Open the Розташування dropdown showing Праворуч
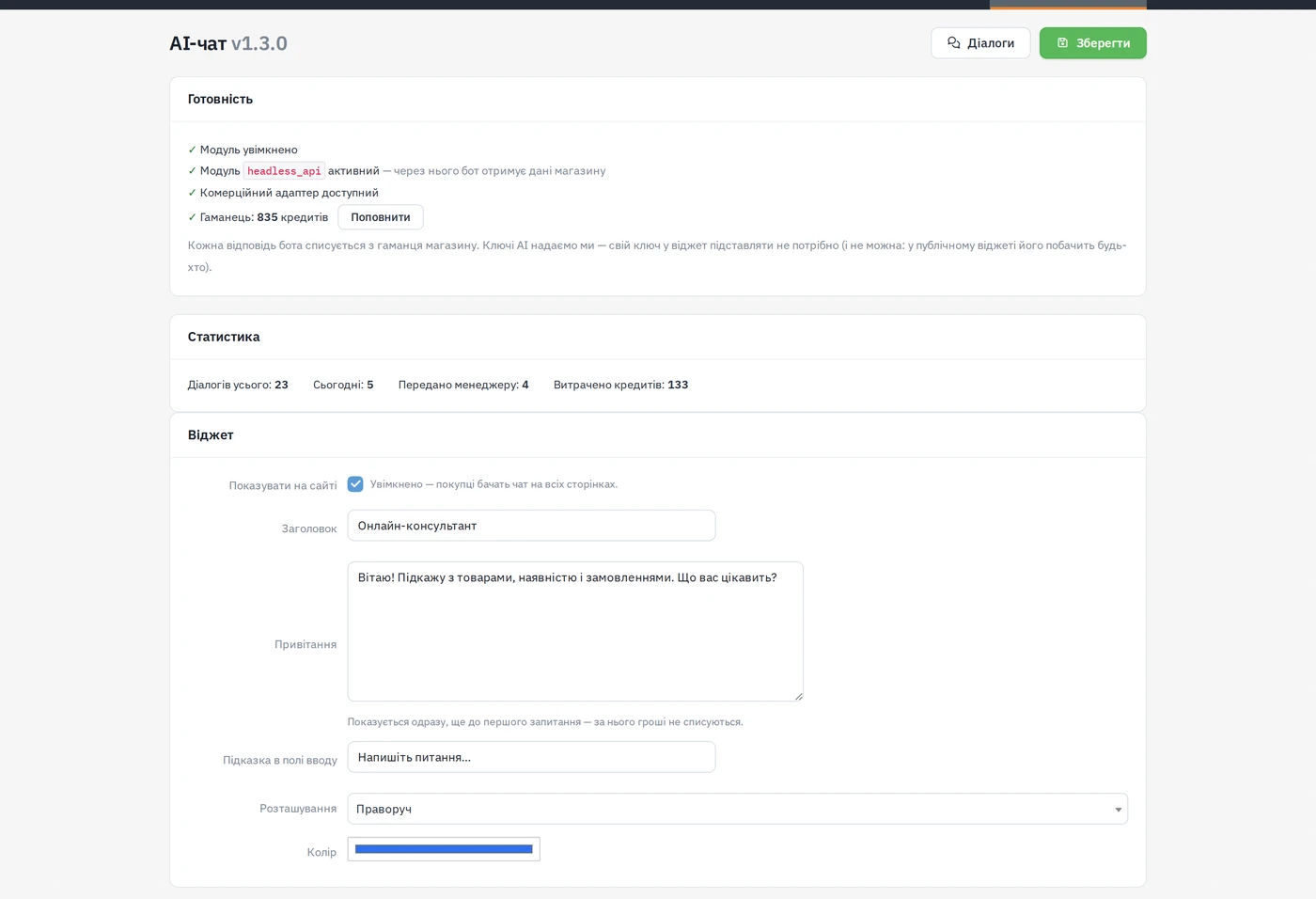The width and height of the screenshot is (1316, 899). (737, 809)
